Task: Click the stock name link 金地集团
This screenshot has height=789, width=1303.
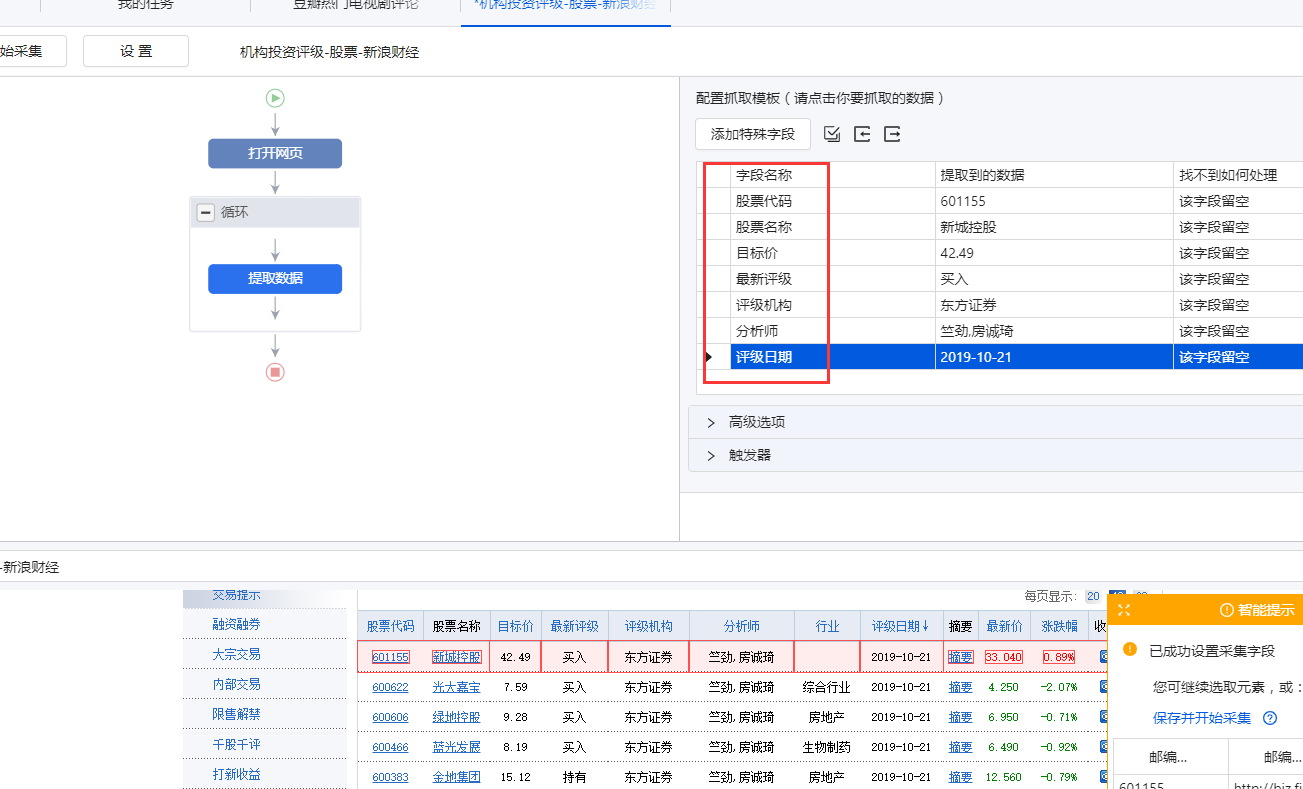Action: (x=456, y=777)
